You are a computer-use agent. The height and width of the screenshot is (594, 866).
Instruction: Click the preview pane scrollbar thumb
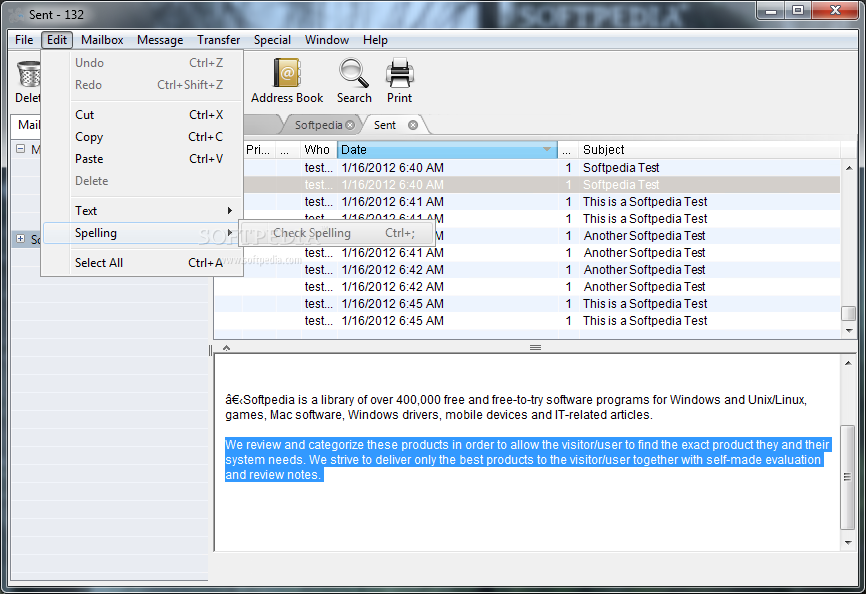(x=848, y=477)
